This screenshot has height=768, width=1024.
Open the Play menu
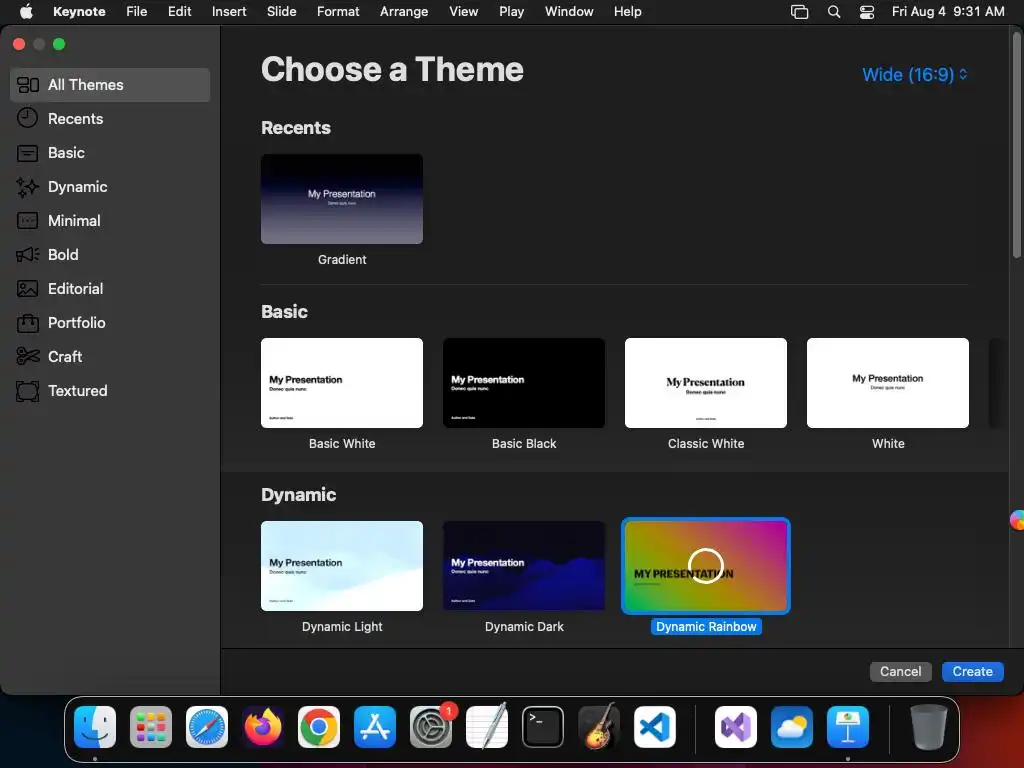(x=511, y=11)
